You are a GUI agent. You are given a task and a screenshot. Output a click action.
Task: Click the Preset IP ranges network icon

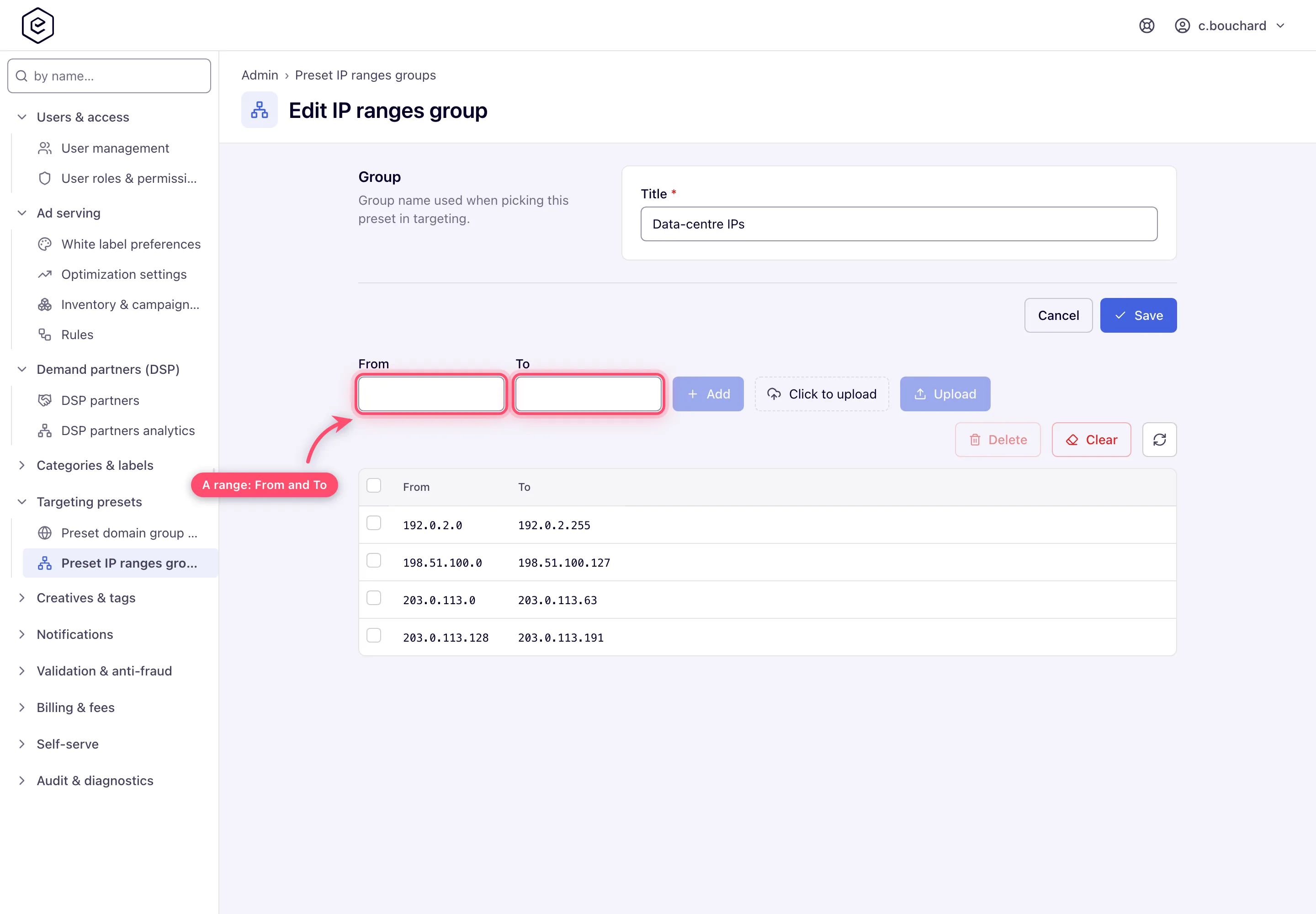coord(45,563)
